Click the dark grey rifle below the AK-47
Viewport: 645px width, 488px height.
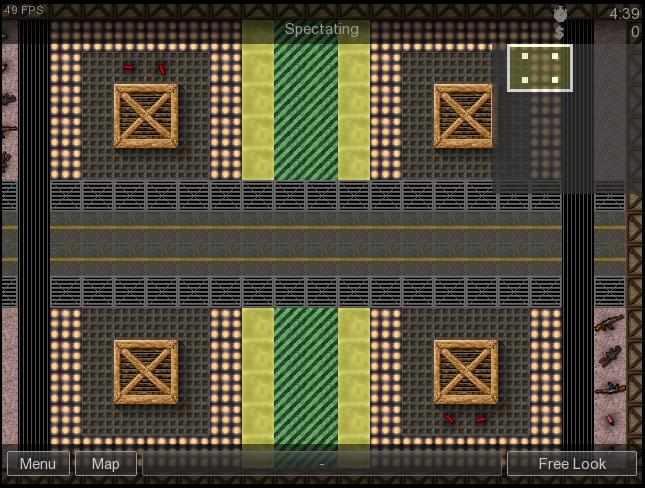610,356
